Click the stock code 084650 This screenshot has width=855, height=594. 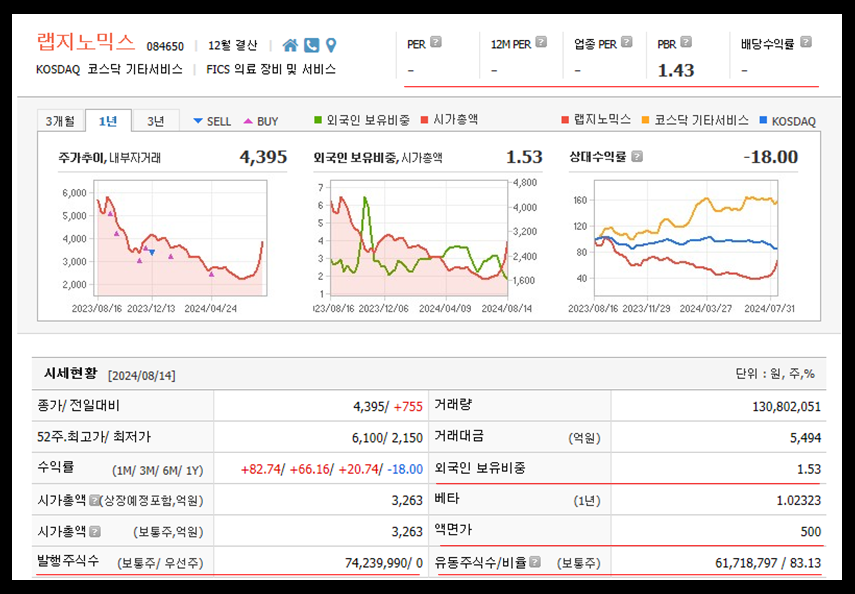165,46
